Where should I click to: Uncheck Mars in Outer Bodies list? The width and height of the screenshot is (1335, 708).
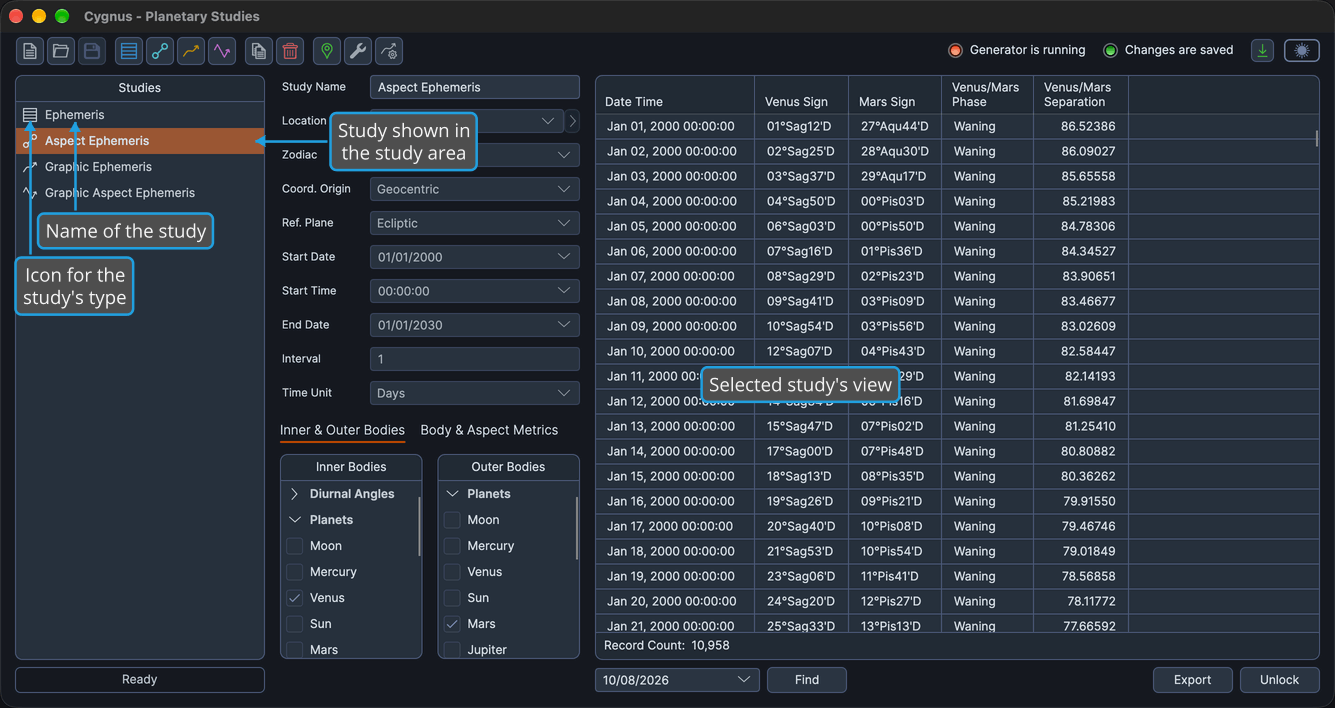click(452, 624)
